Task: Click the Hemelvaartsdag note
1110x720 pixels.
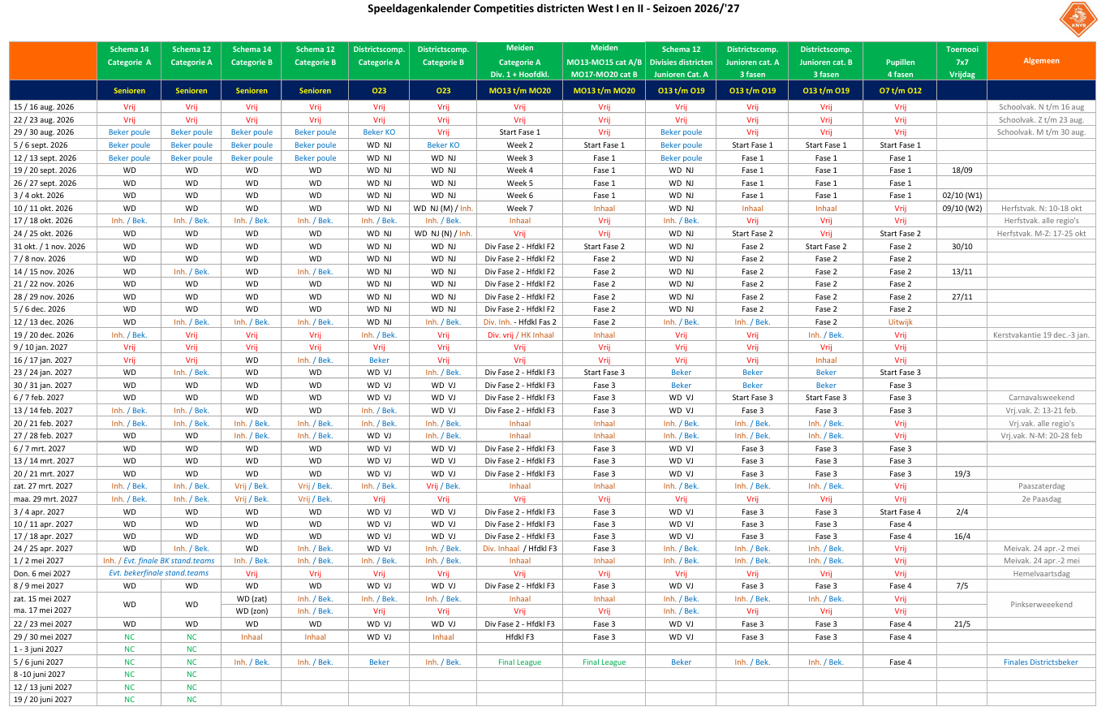Action: 1041,573
